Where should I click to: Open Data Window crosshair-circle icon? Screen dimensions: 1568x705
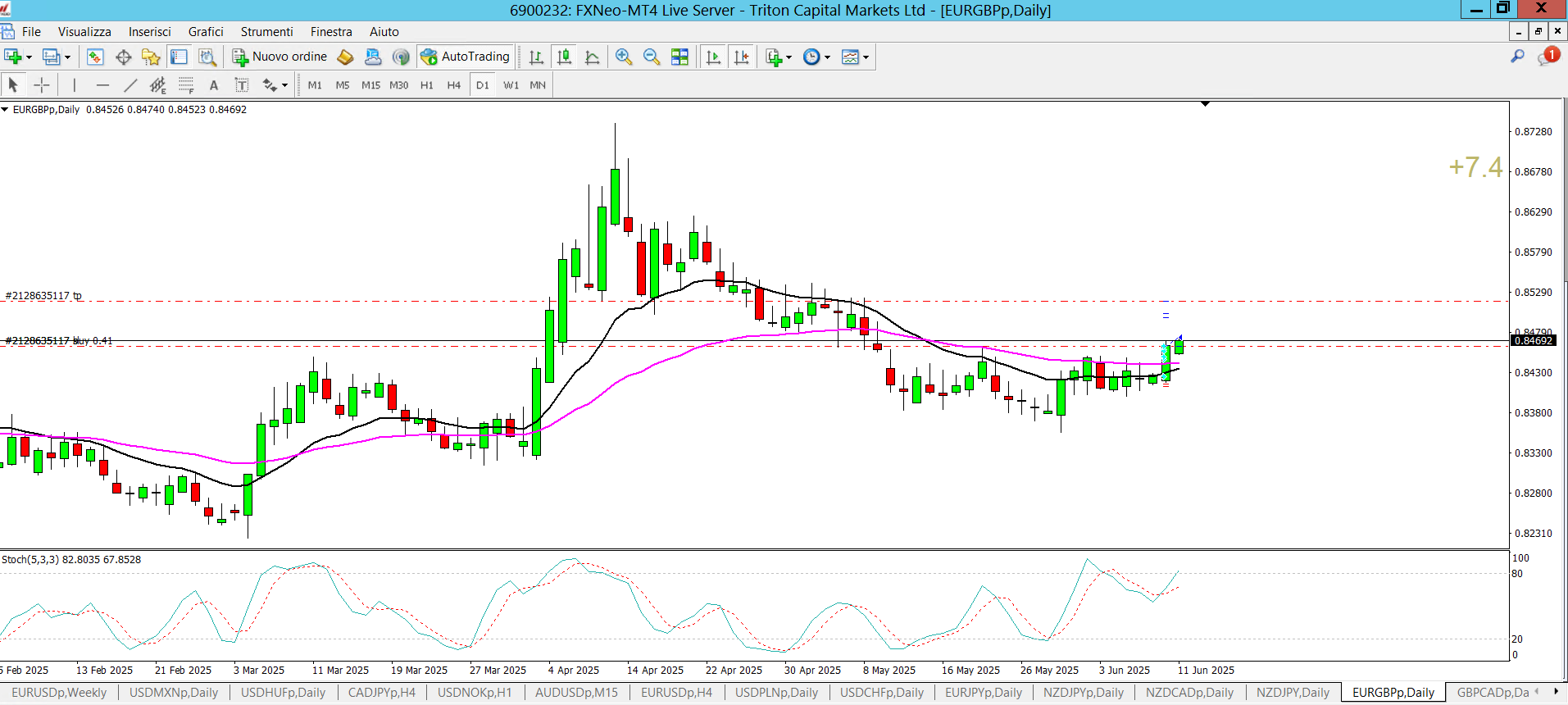point(124,57)
